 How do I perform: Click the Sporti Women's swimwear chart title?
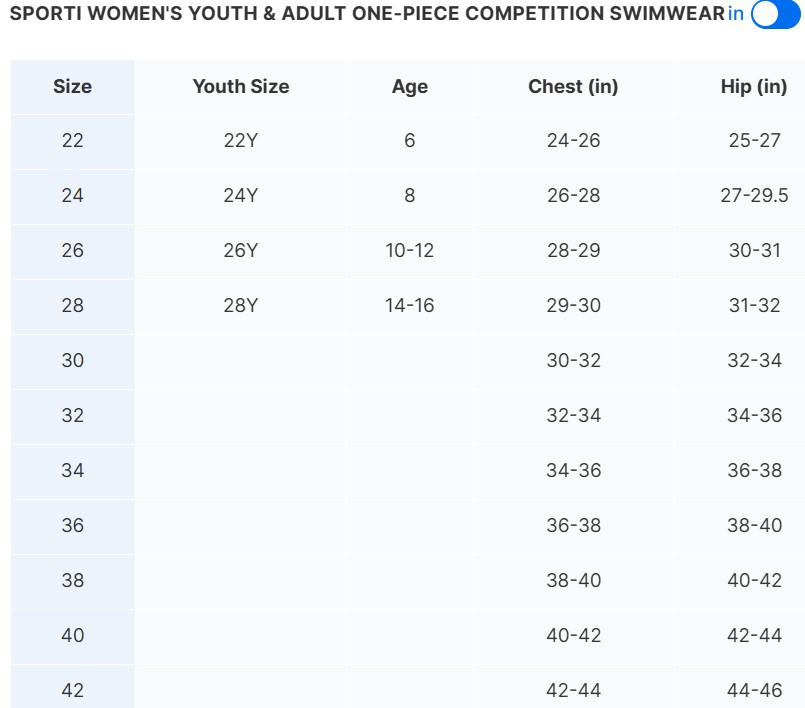[366, 14]
